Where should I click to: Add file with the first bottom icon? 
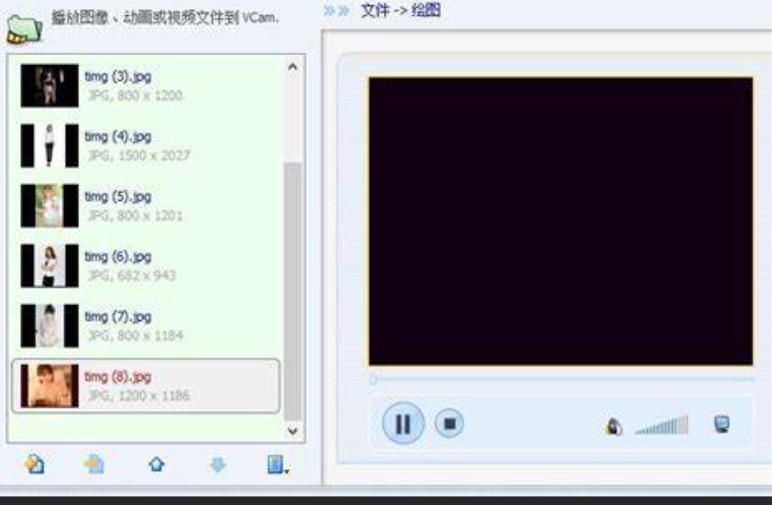coord(34,464)
